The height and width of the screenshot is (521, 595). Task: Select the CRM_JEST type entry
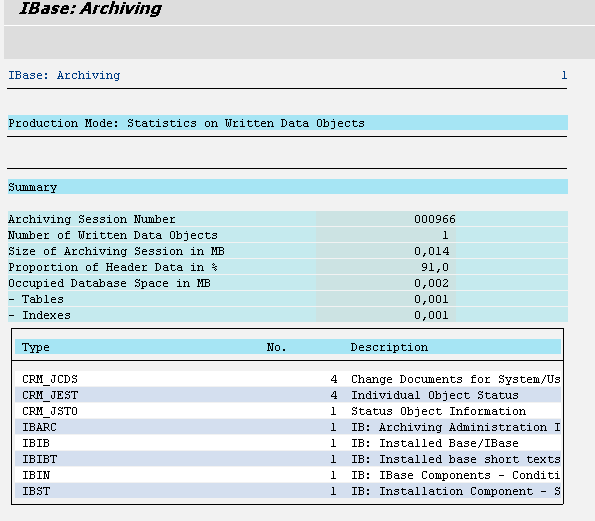click(50, 395)
